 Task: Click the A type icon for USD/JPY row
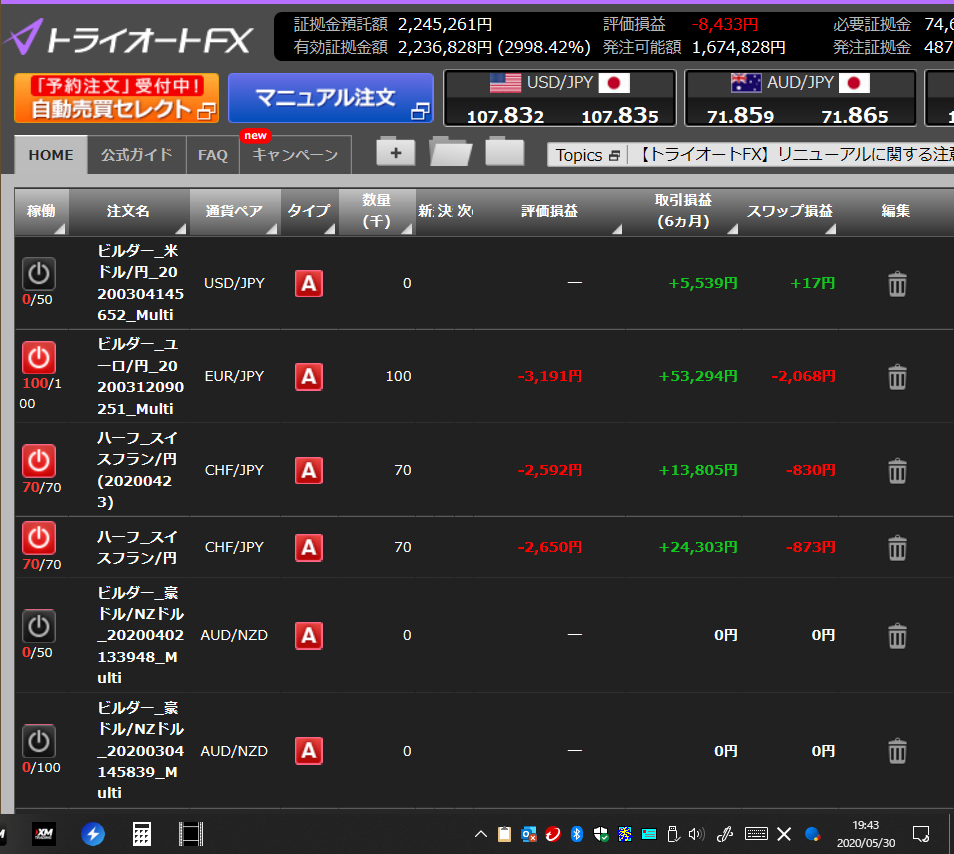click(x=309, y=284)
